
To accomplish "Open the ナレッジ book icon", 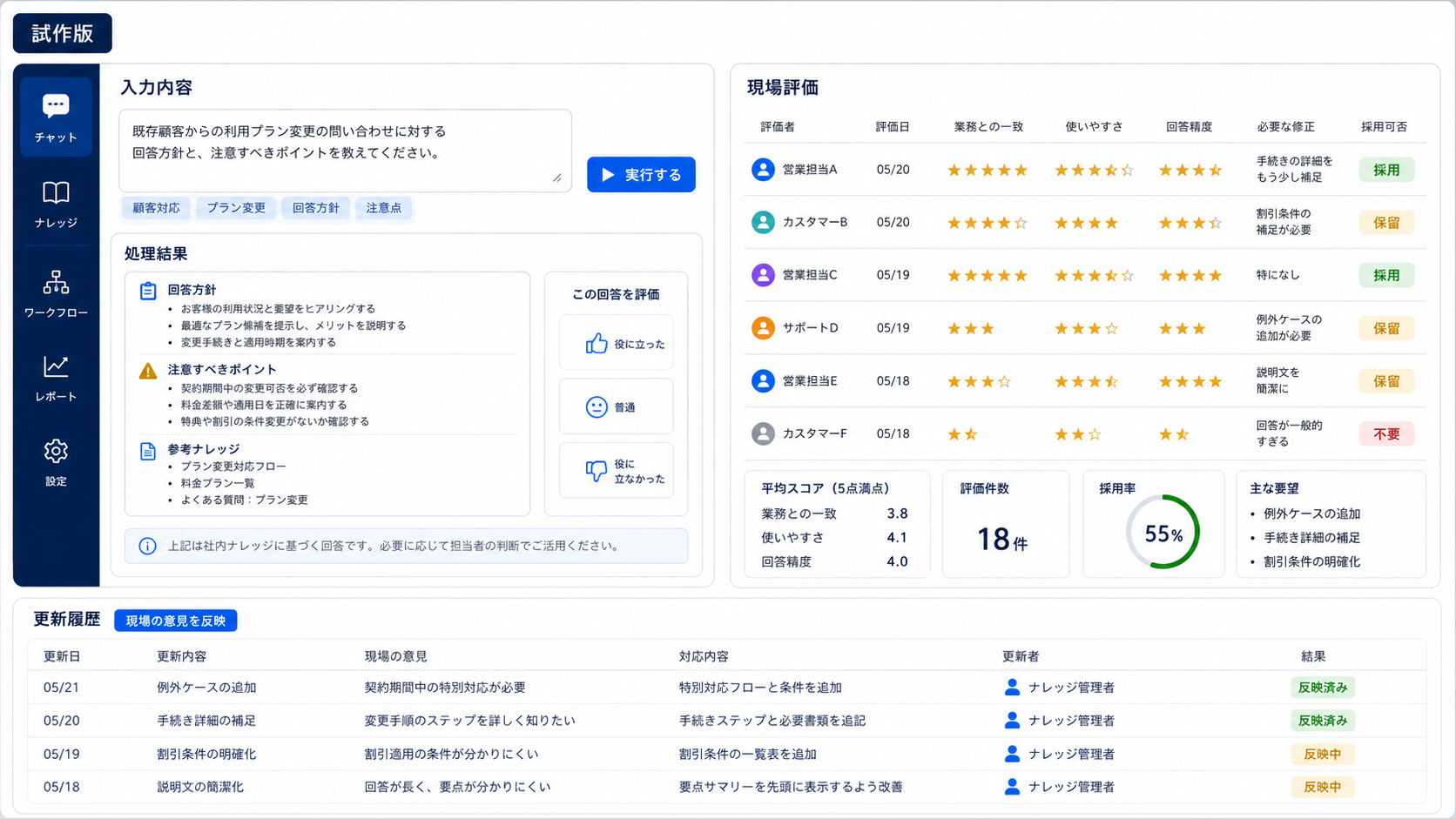I will (56, 192).
